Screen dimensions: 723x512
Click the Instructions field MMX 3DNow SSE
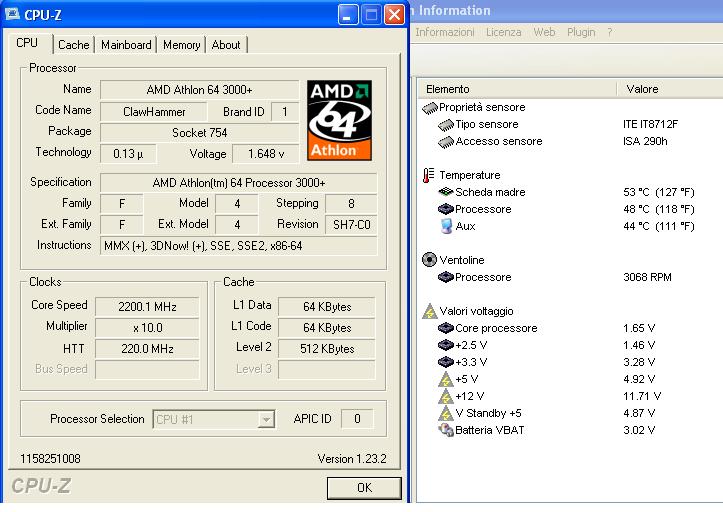[239, 246]
